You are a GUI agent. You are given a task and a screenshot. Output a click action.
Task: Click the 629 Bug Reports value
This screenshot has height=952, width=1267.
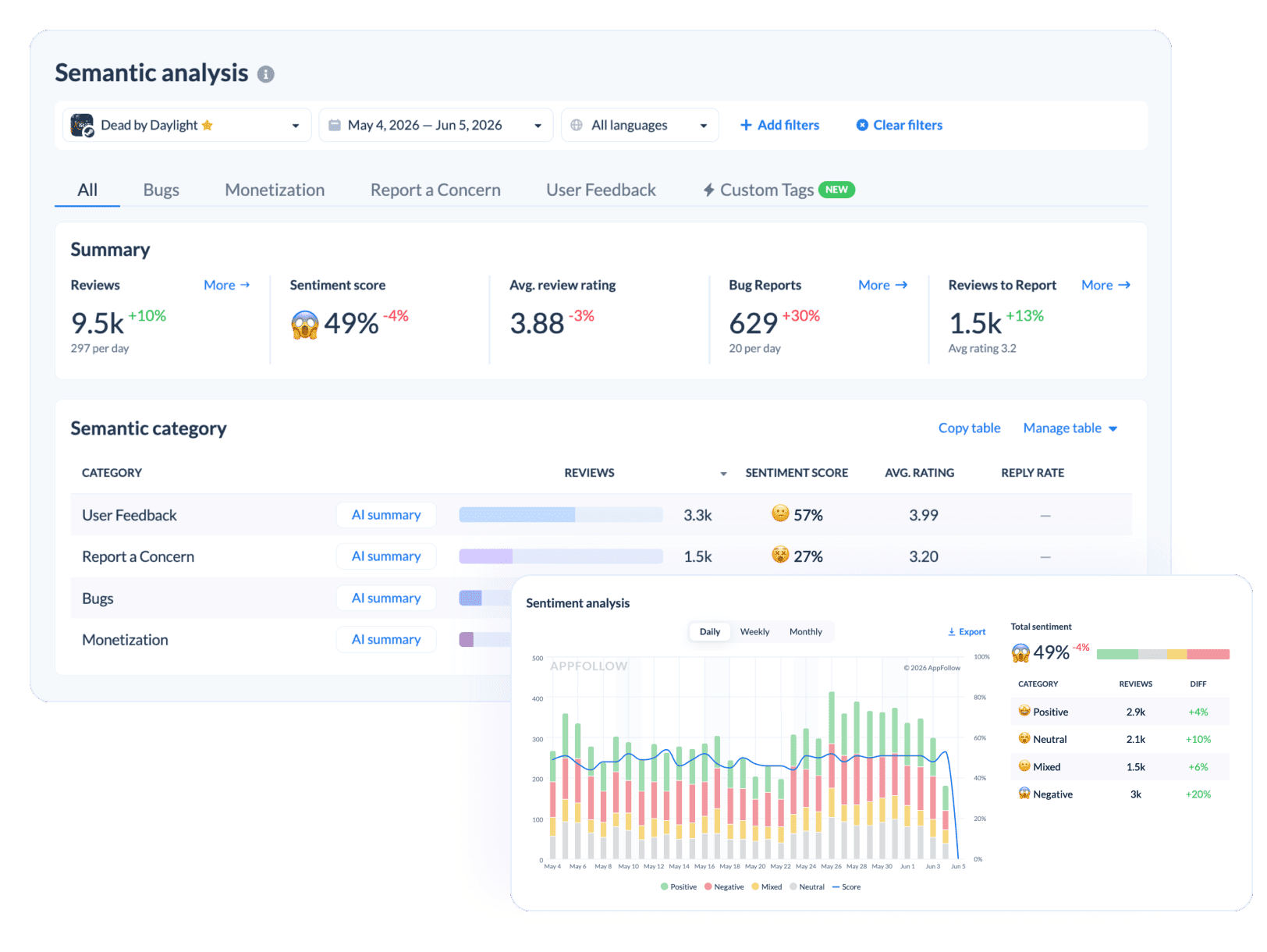[753, 323]
